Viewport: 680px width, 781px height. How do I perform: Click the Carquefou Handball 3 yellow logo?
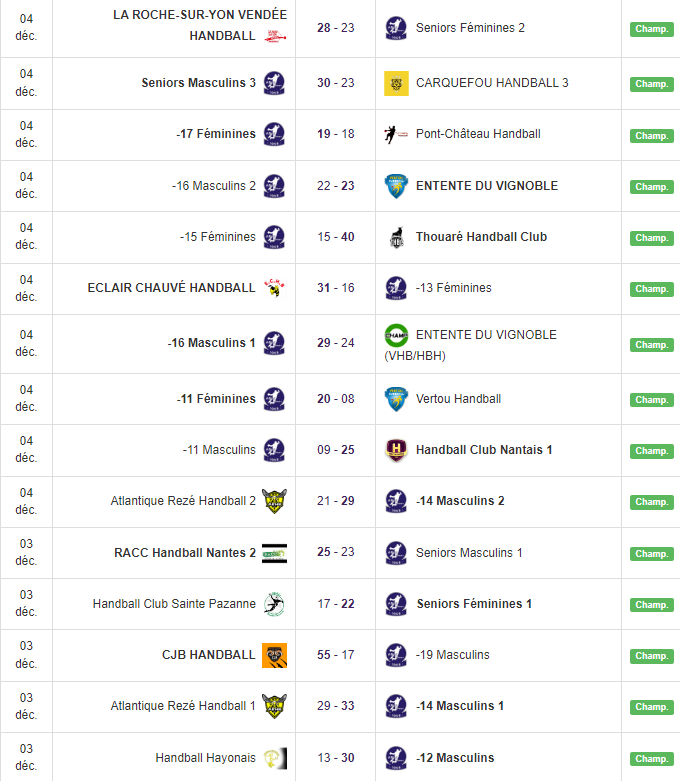(x=396, y=83)
